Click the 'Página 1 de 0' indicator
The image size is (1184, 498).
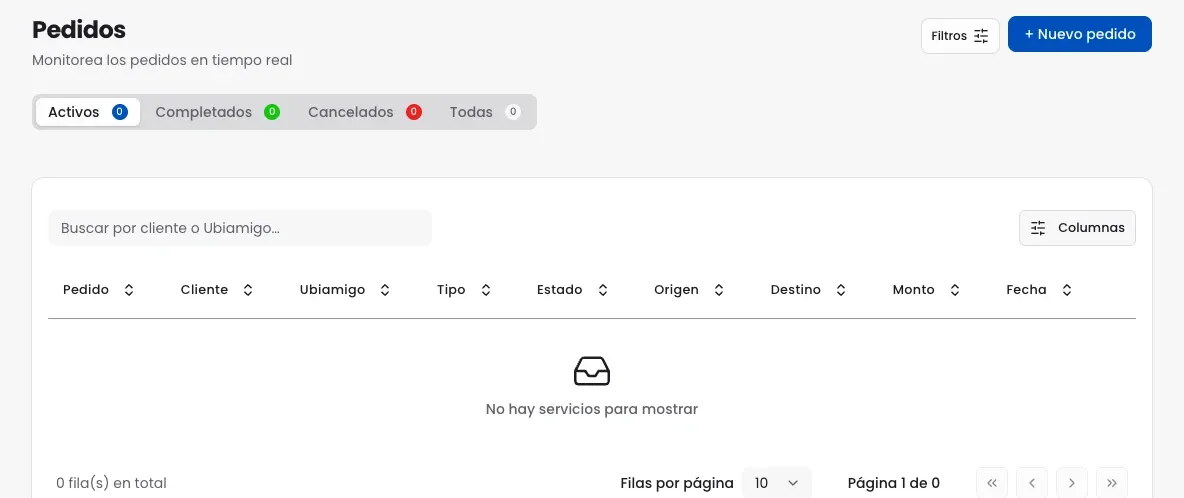tap(894, 483)
